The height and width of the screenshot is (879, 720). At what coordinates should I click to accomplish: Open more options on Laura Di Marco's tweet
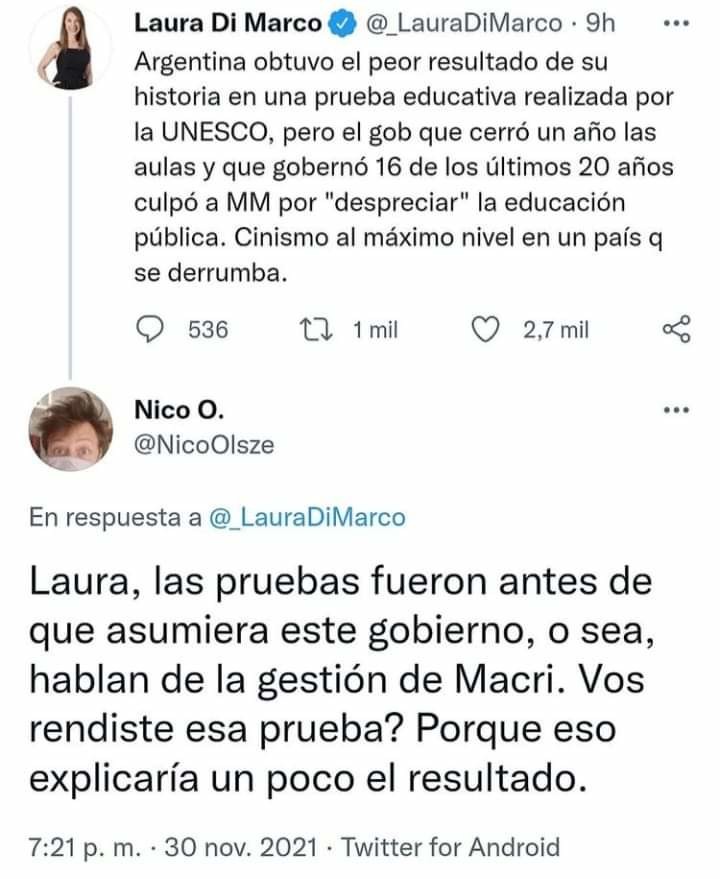677,23
